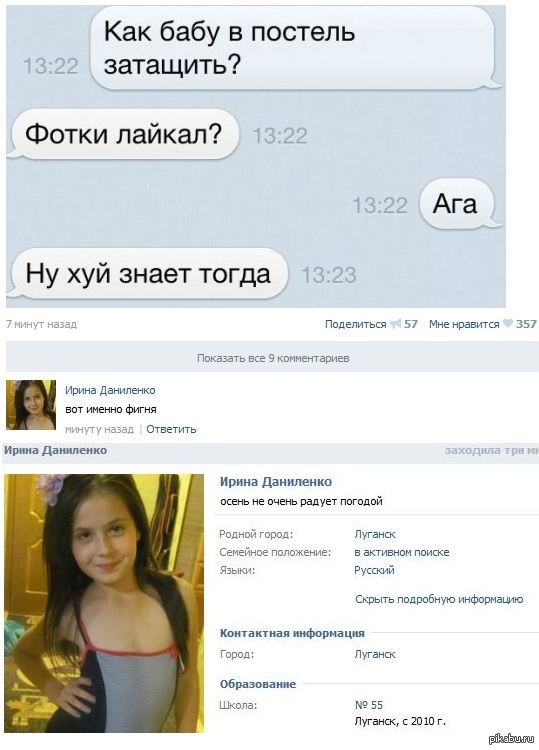Screen dimensions: 539x750
Task: Click Луганск next to Город
Action: (x=375, y=654)
